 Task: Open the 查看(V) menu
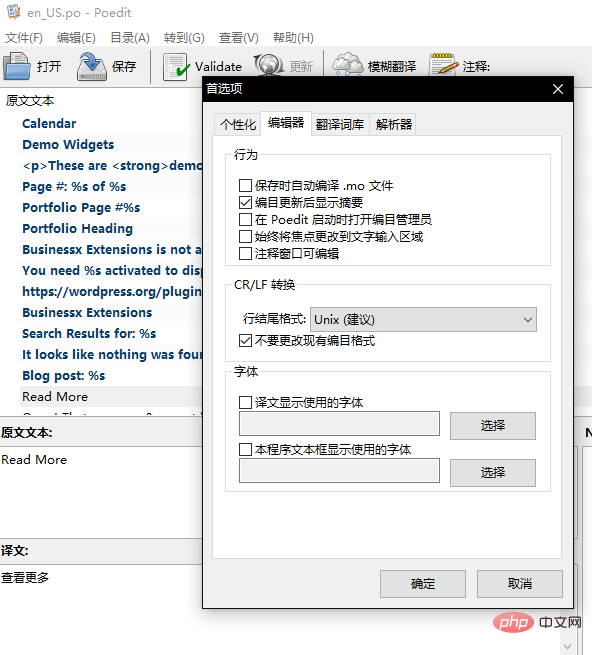pyautogui.click(x=239, y=38)
